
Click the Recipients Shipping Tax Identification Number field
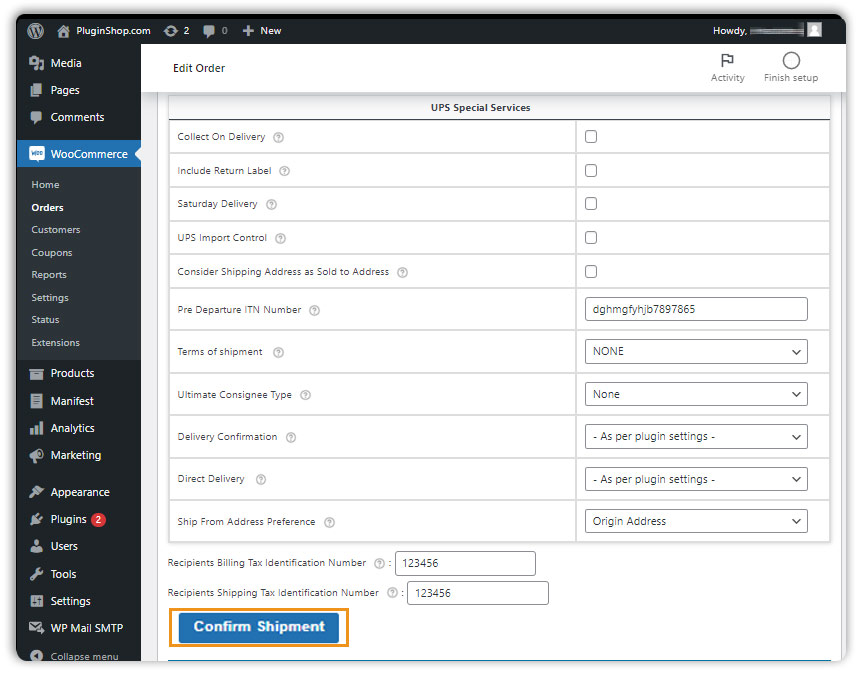[x=478, y=593]
